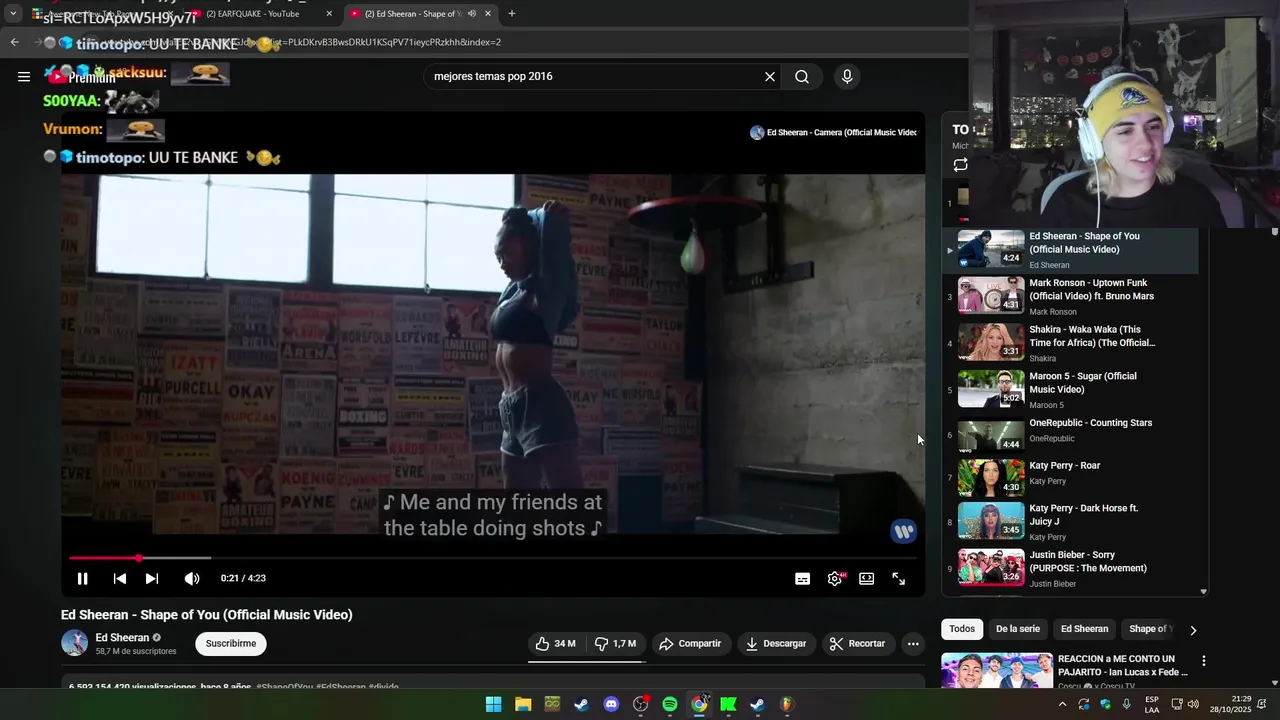Click the playlist panel scrollbar thumb

[x=1274, y=231]
